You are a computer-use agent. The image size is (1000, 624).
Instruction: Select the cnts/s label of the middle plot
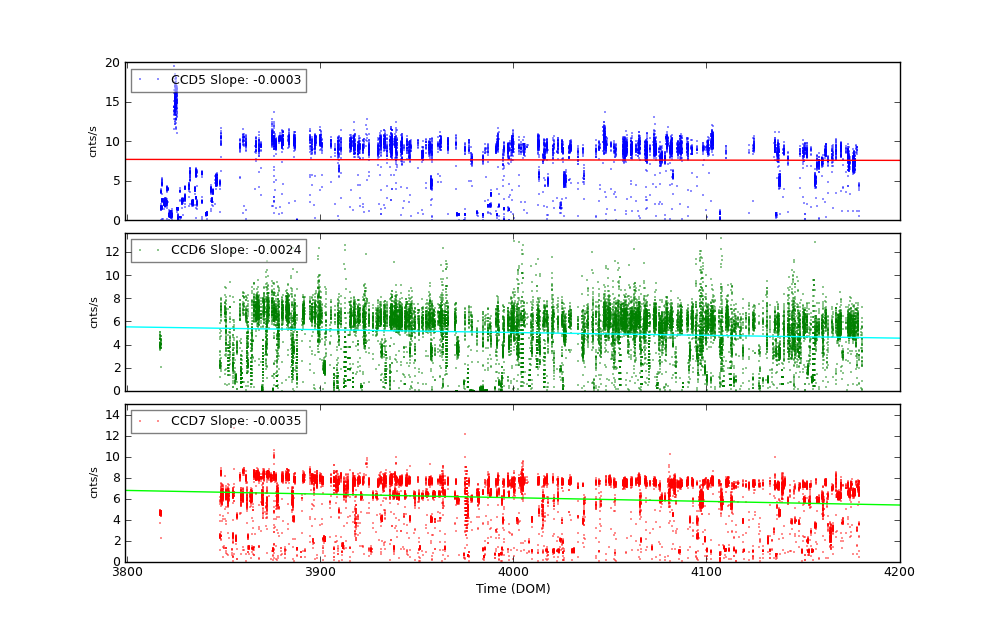[x=93, y=312]
